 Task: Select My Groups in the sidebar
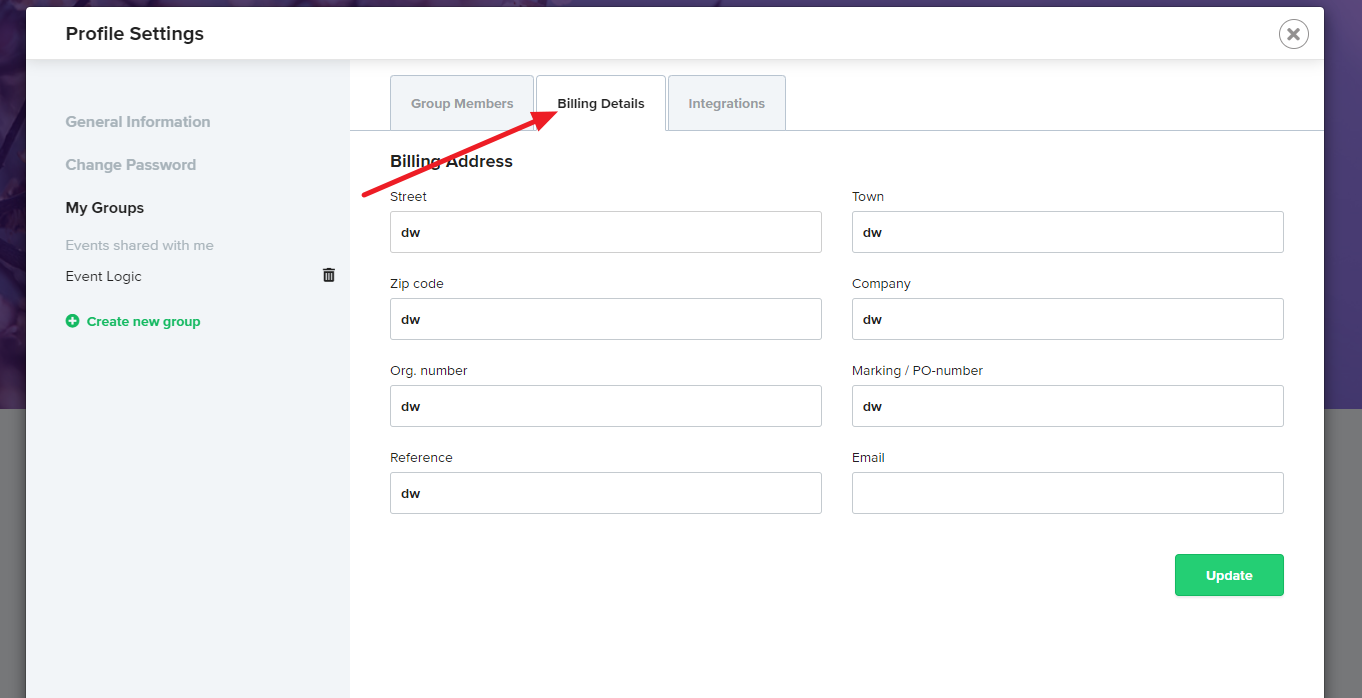click(105, 208)
